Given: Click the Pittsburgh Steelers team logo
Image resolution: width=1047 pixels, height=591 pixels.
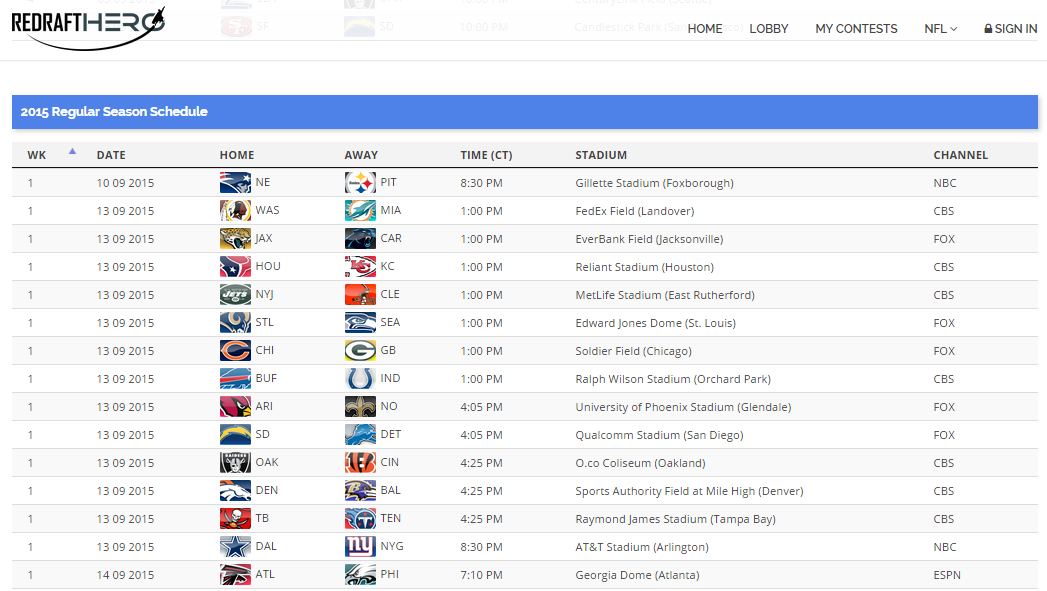Looking at the screenshot, I should click(x=360, y=183).
